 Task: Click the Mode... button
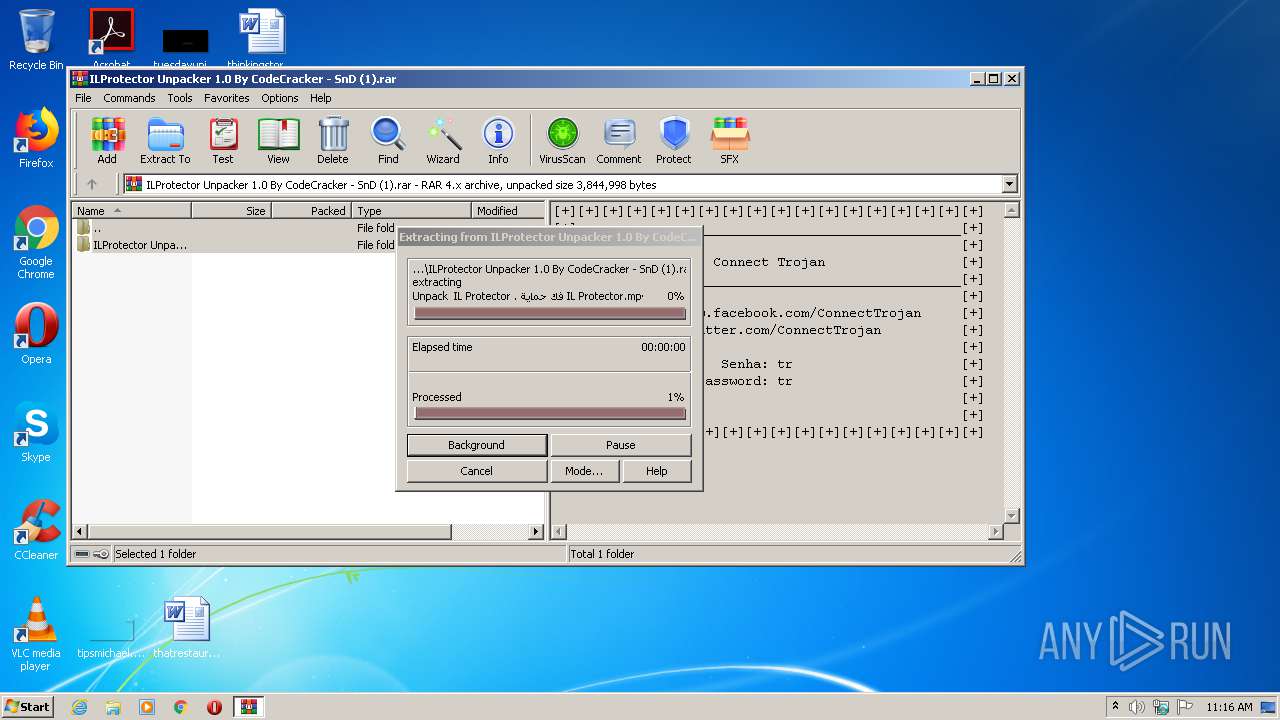584,471
